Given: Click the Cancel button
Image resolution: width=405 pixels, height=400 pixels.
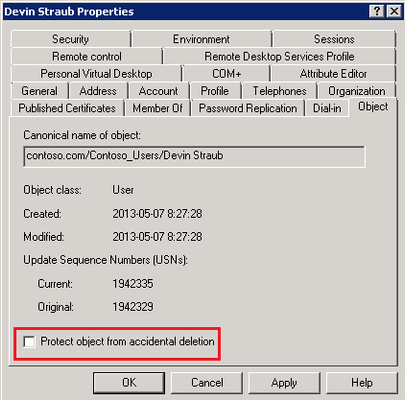Looking at the screenshot, I should [x=207, y=383].
